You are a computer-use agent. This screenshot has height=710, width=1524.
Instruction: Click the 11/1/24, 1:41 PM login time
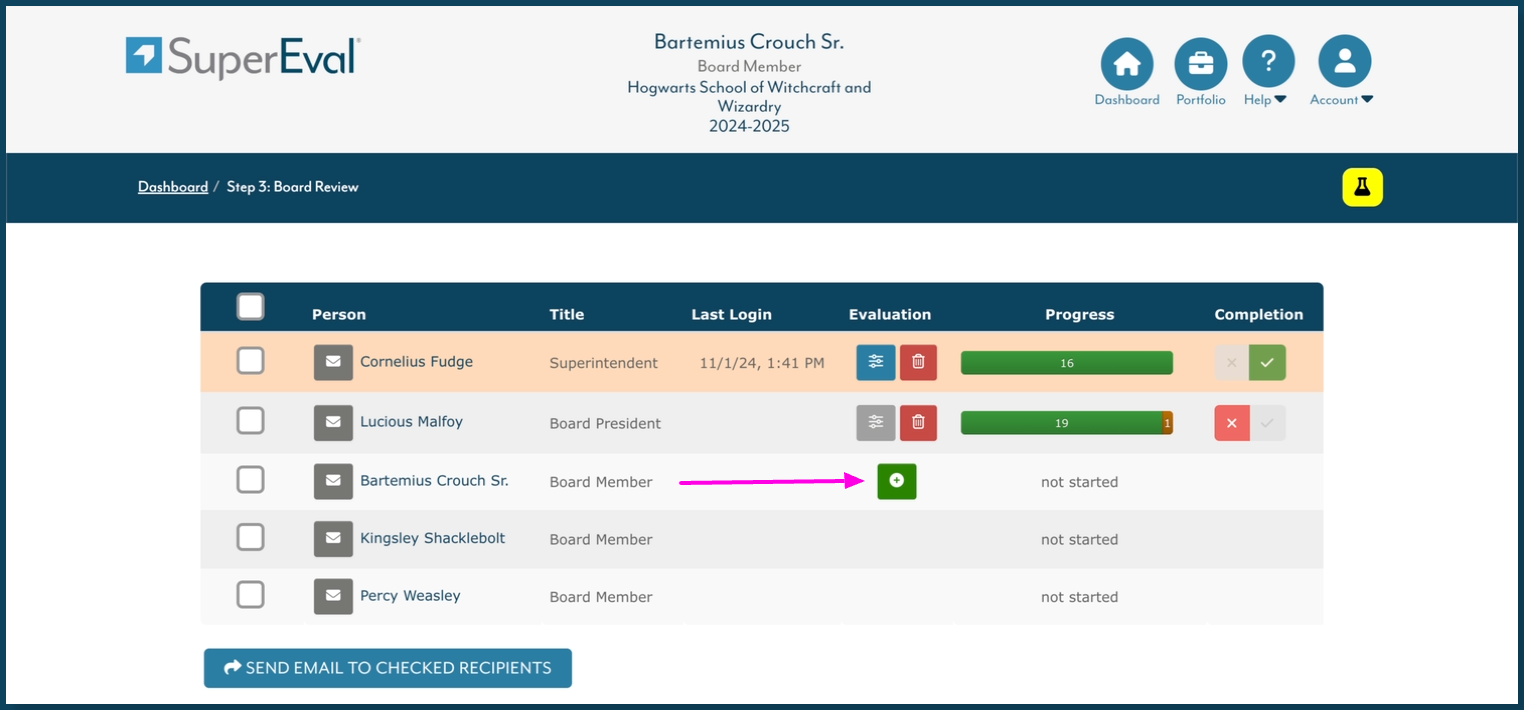pos(762,363)
